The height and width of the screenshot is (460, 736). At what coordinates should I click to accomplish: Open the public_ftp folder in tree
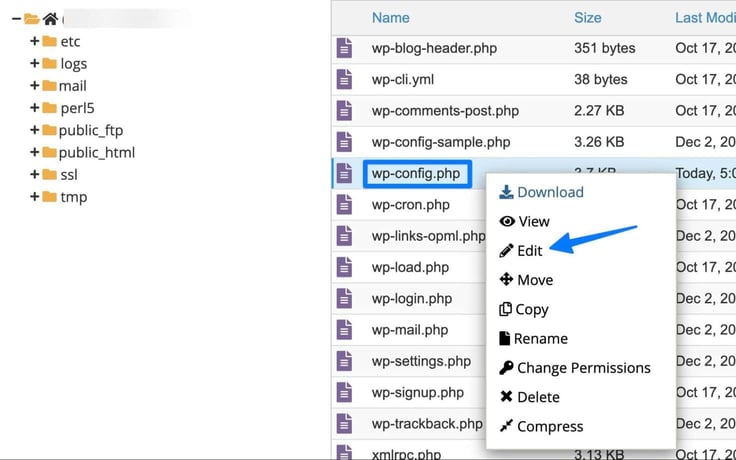[x=91, y=130]
